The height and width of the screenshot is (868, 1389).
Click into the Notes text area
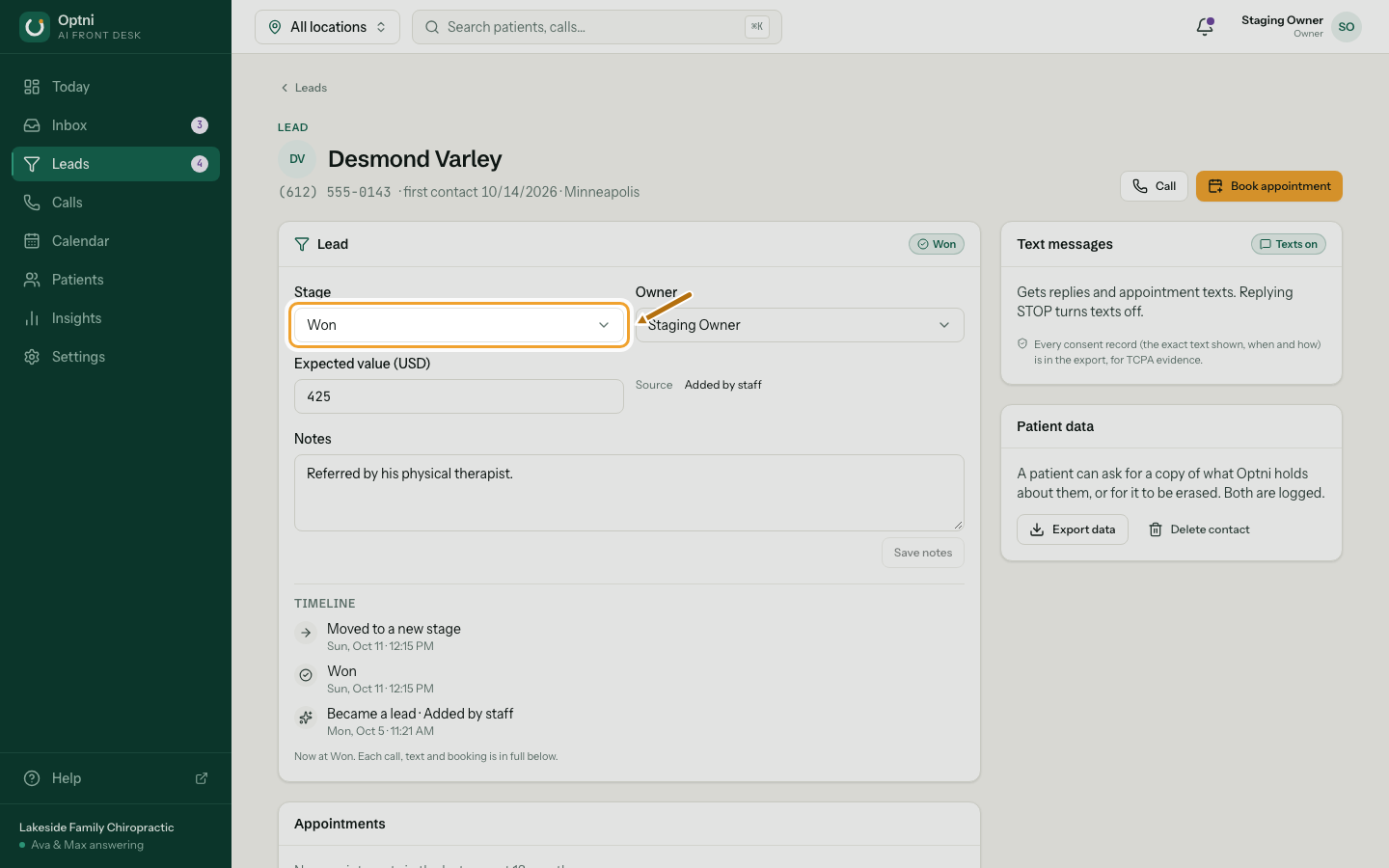point(629,493)
